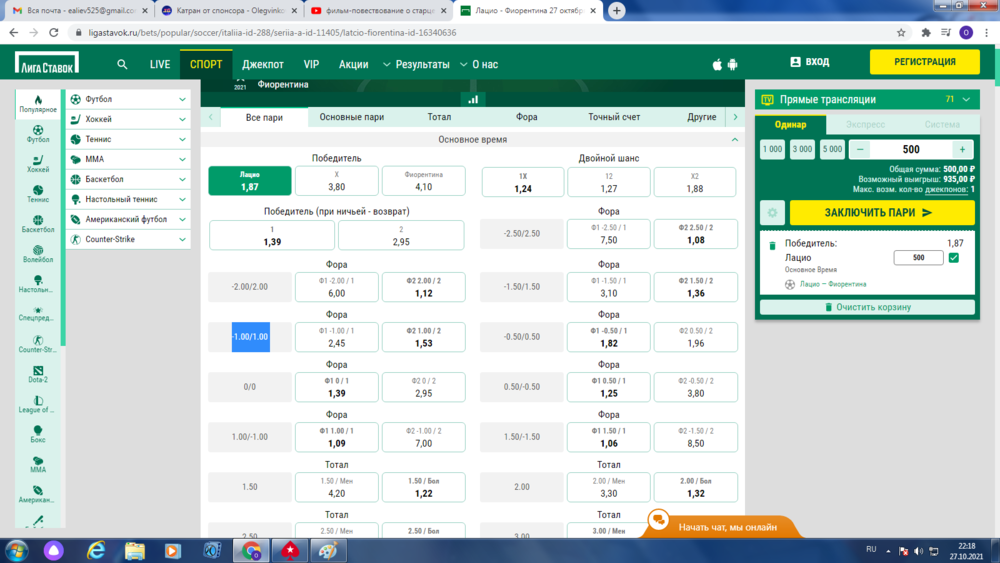The width and height of the screenshot is (1000, 563).
Task: Select Лацио winner odds 1,87
Action: pyautogui.click(x=250, y=181)
